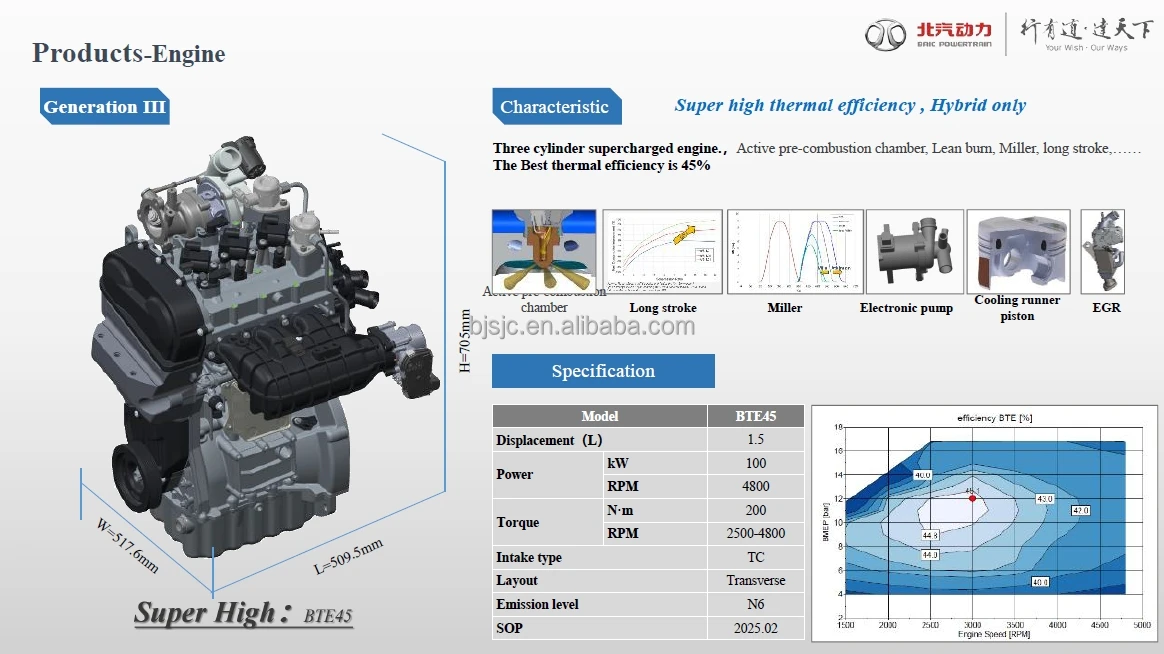The height and width of the screenshot is (654, 1164).
Task: Open the Products-Engine heading link
Action: coord(129,53)
